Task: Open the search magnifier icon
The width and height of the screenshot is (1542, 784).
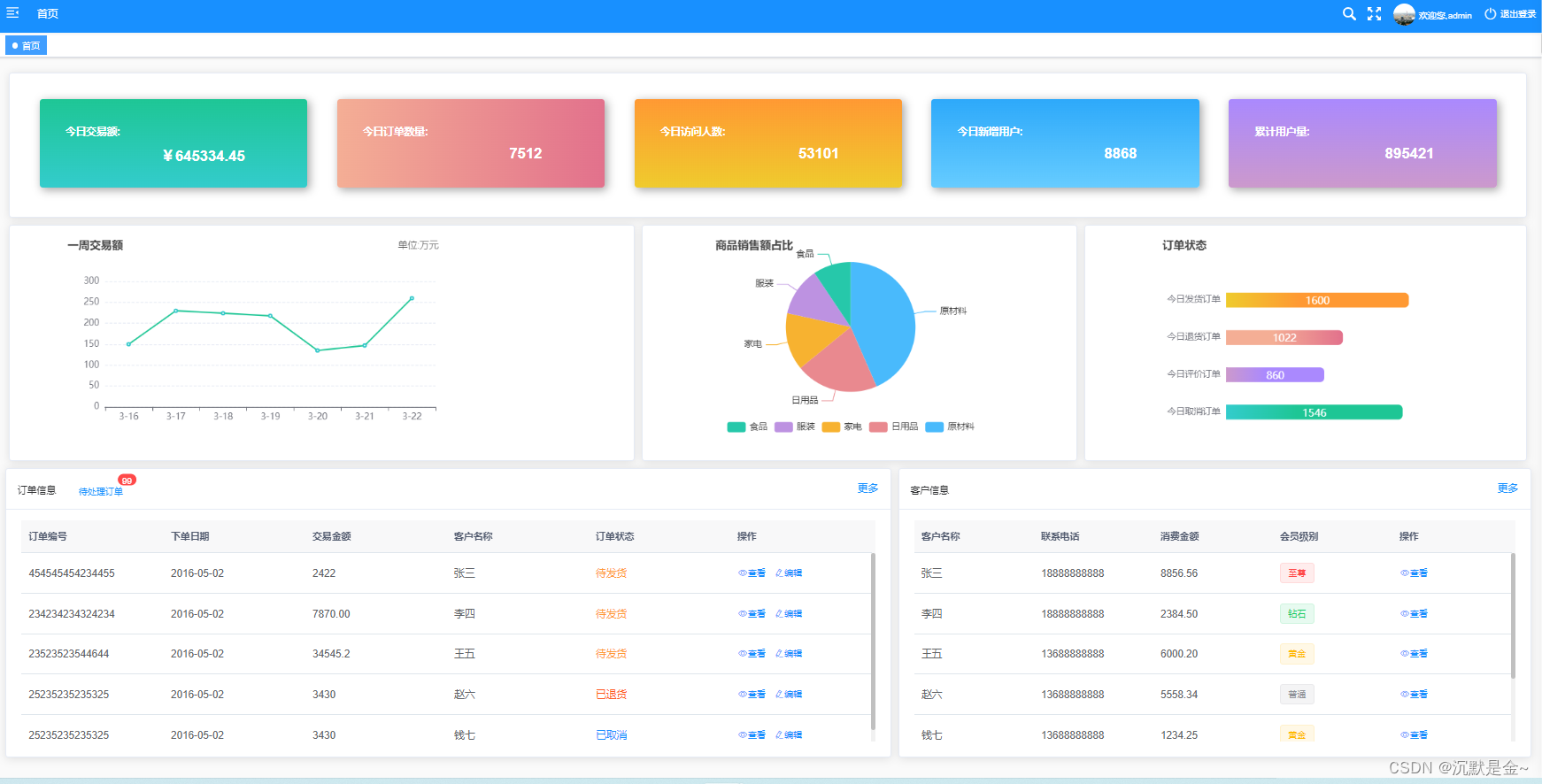Action: click(x=1349, y=14)
